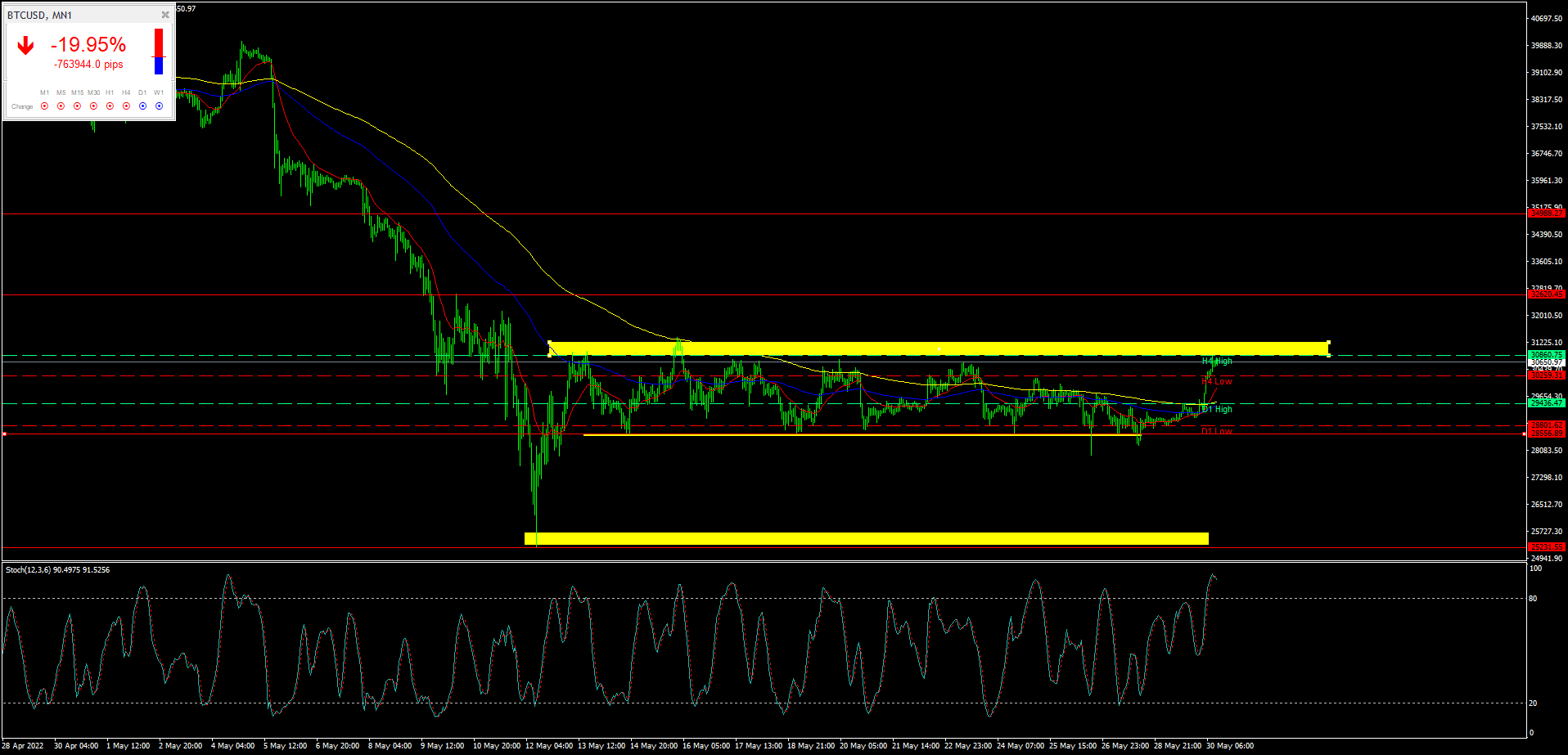The width and height of the screenshot is (1568, 755).
Task: Click the 36746.70 price scale value
Action: point(1547,153)
